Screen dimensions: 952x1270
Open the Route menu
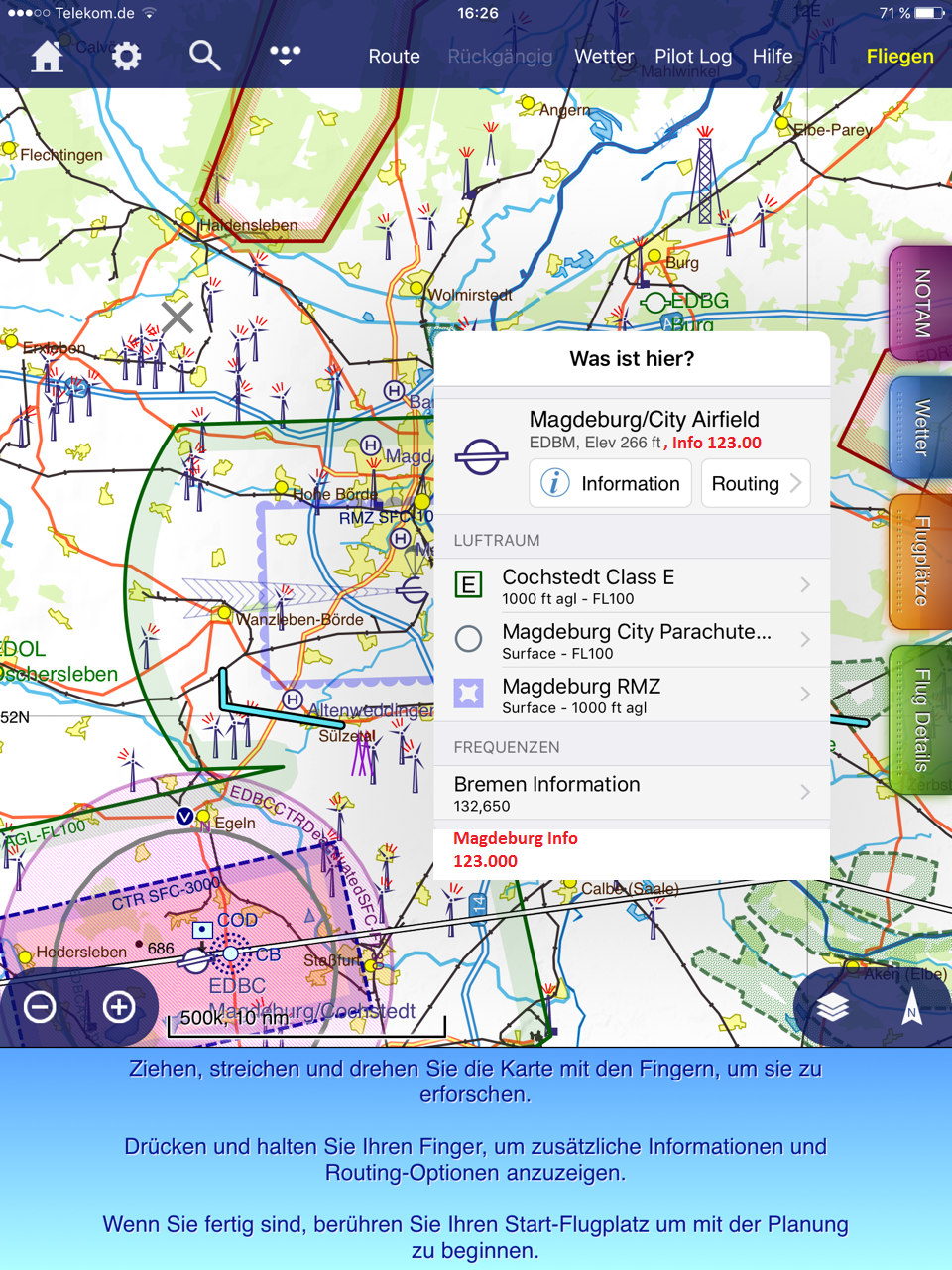click(394, 57)
